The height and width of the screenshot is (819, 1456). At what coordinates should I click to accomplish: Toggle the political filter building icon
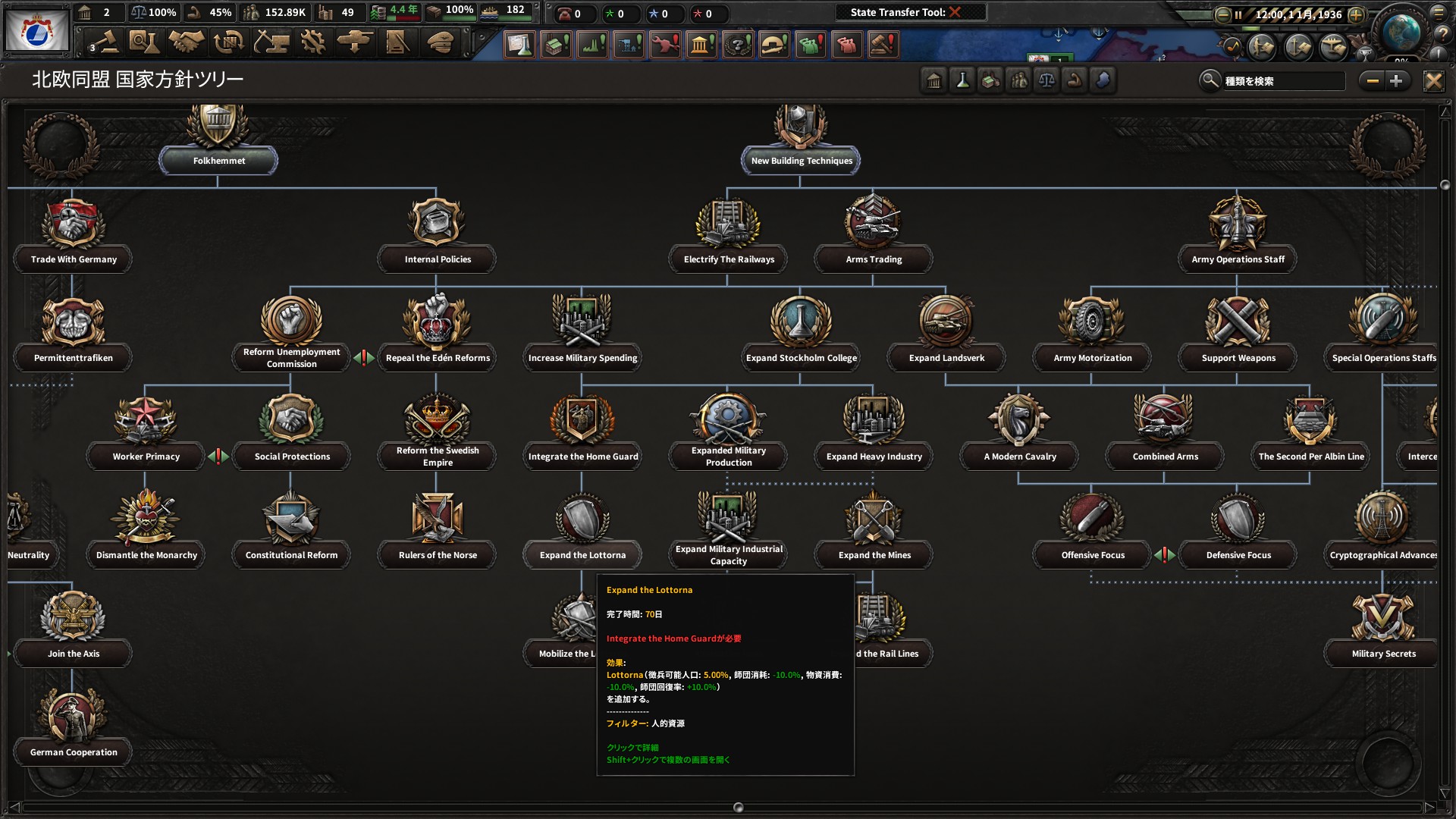tap(934, 80)
